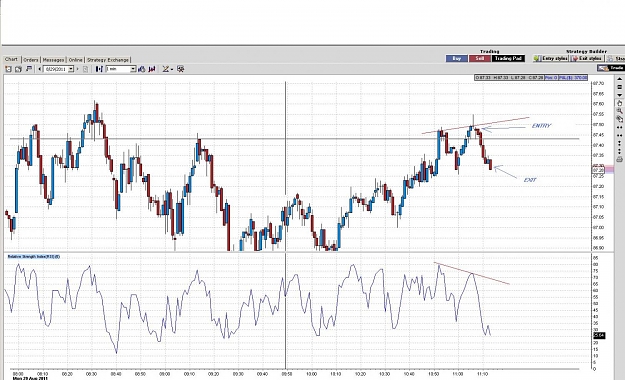Click the third chart toolbar icon
Viewport: 625px width, 380px height.
click(x=29, y=69)
